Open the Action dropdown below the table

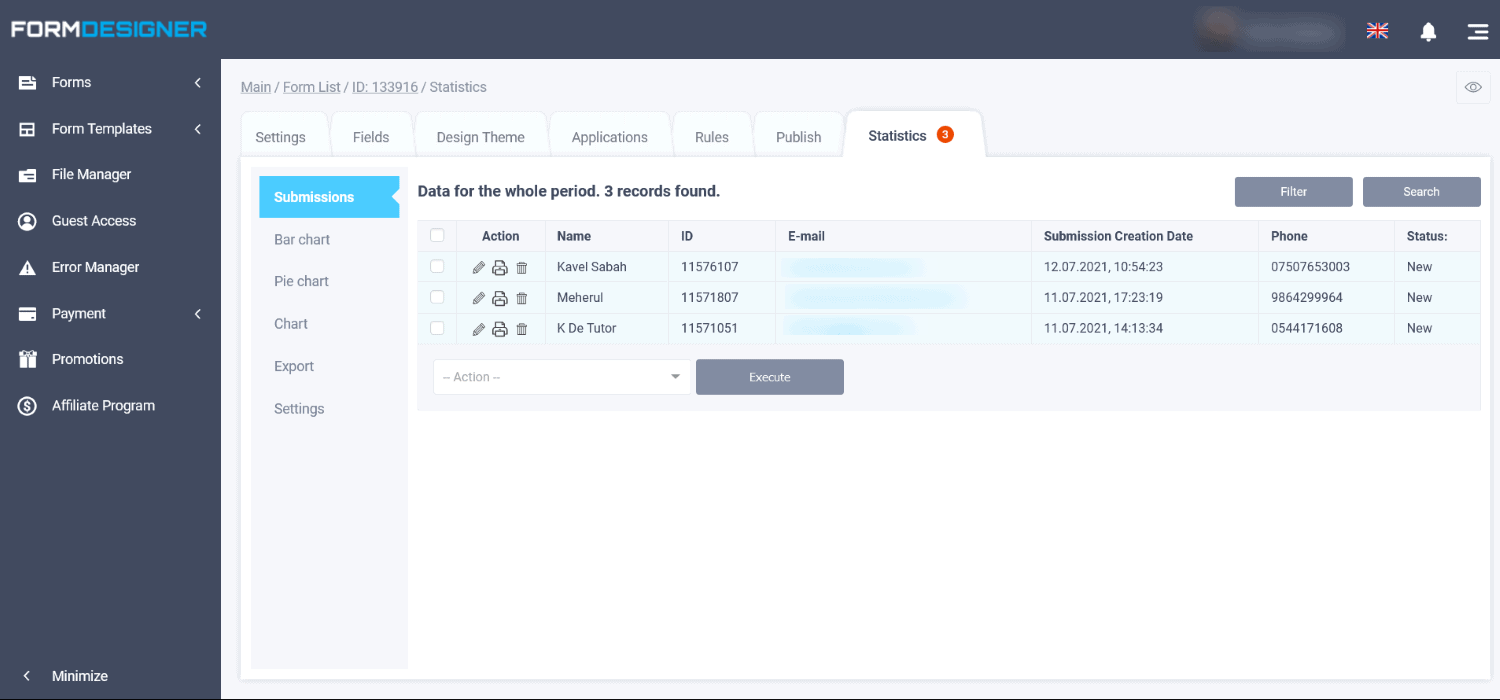pos(561,377)
